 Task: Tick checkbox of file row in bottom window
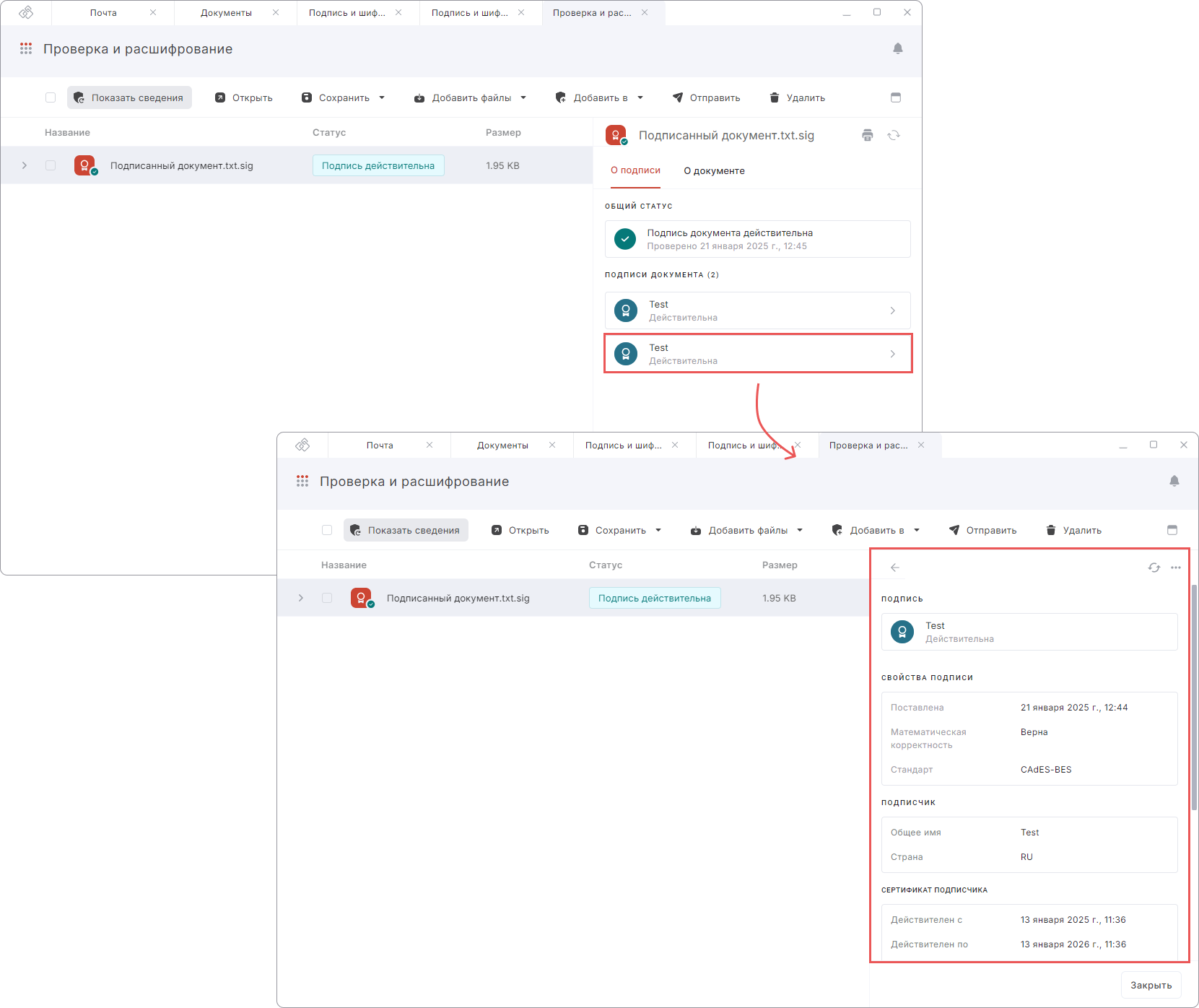[327, 598]
